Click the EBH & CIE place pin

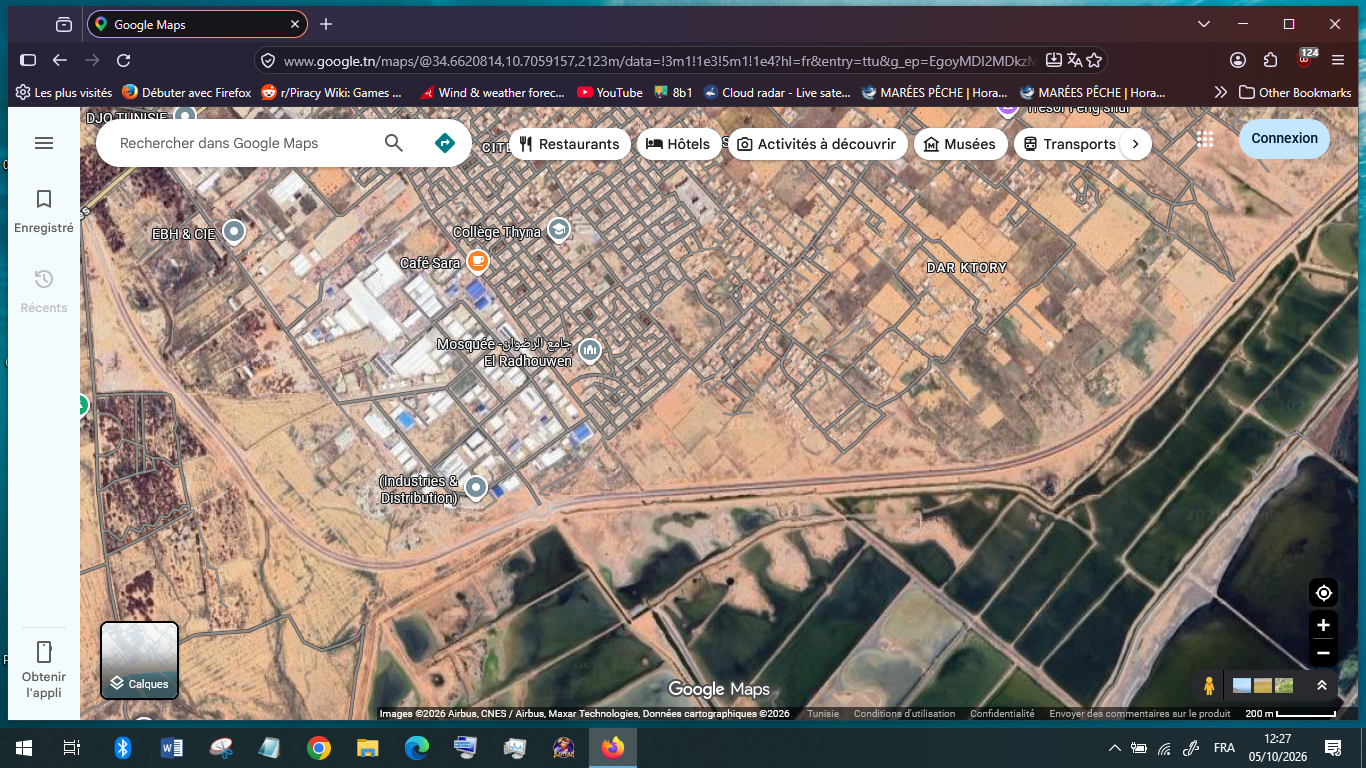point(234,232)
